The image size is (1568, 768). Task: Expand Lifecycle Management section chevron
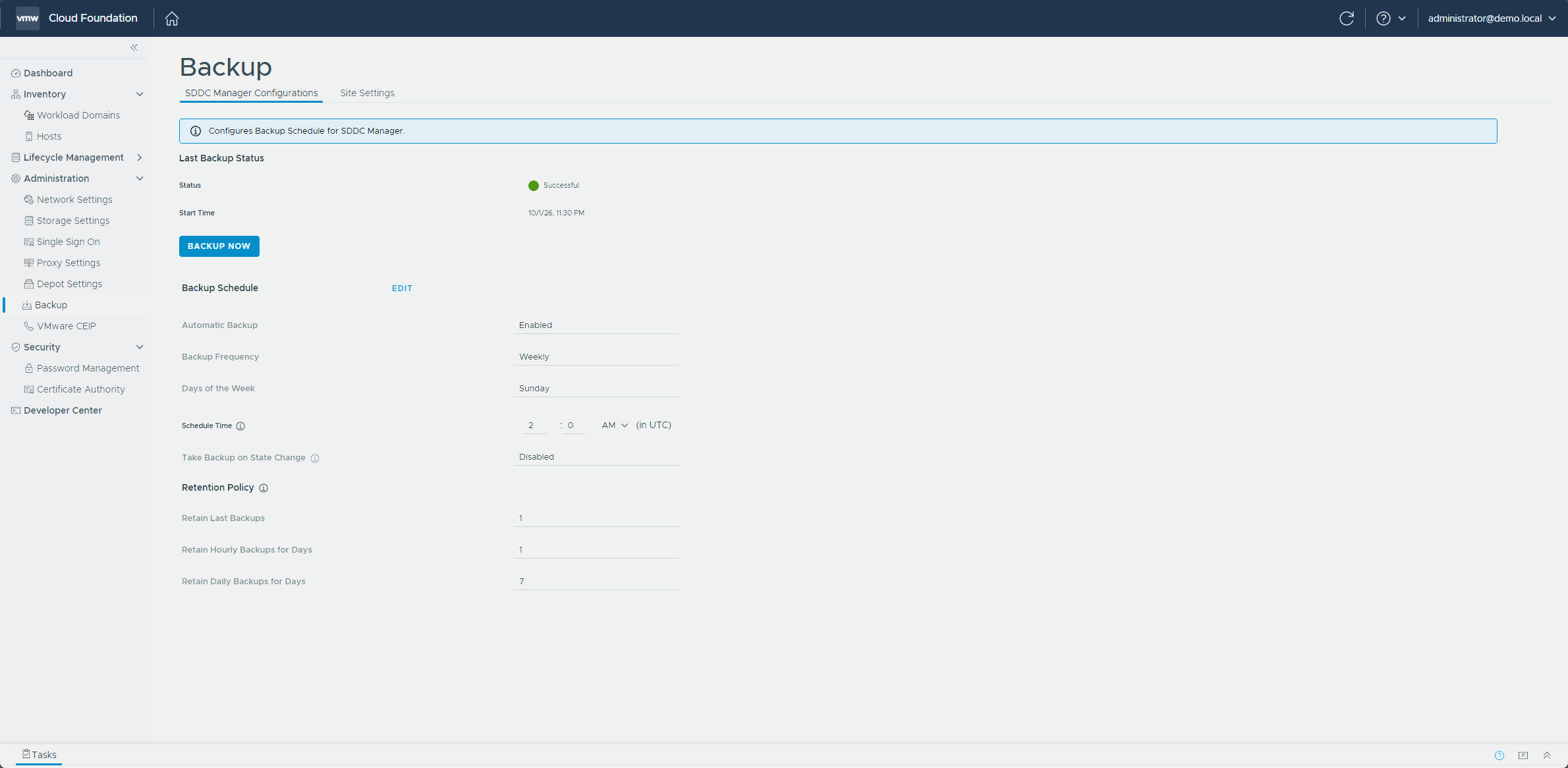pyautogui.click(x=140, y=157)
